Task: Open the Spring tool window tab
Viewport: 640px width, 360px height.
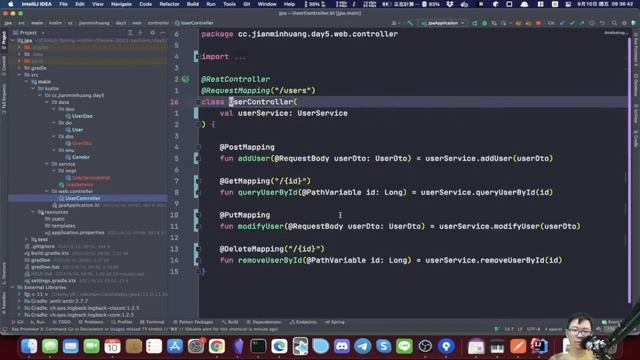Action: pyautogui.click(x=335, y=322)
